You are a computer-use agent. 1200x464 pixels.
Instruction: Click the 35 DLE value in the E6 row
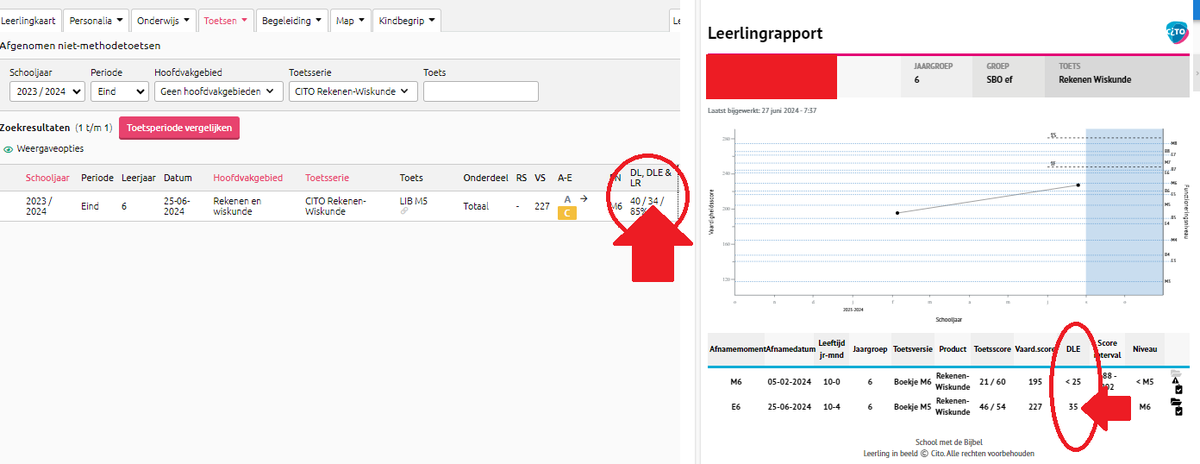click(x=1072, y=407)
